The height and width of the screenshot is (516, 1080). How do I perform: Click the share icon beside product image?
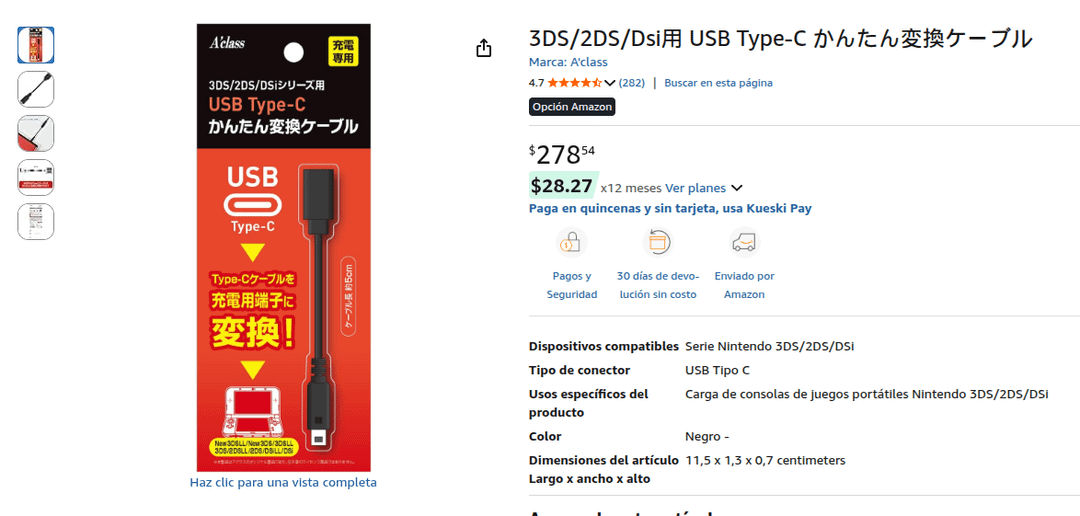click(x=484, y=48)
